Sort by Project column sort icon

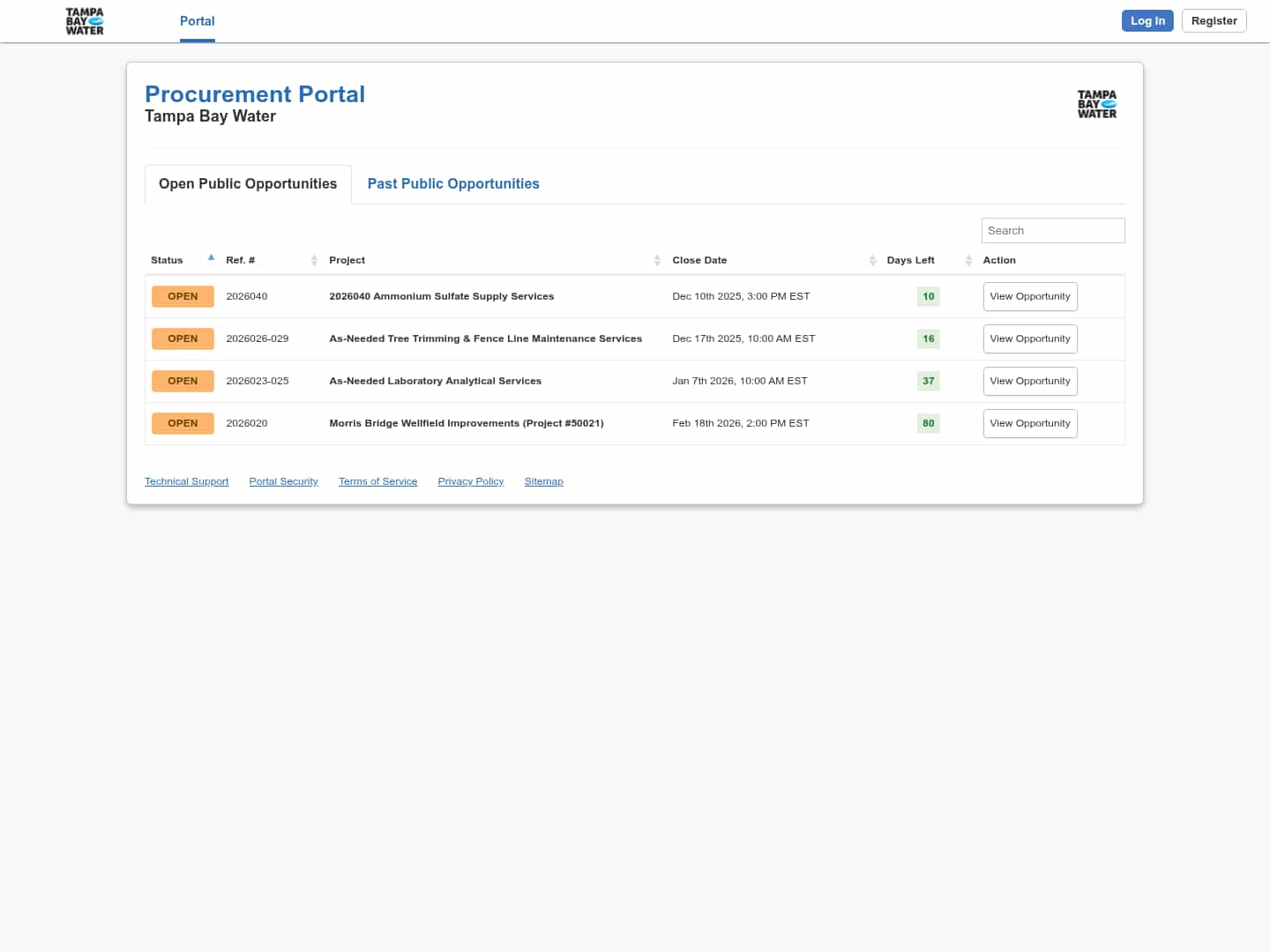tap(657, 260)
